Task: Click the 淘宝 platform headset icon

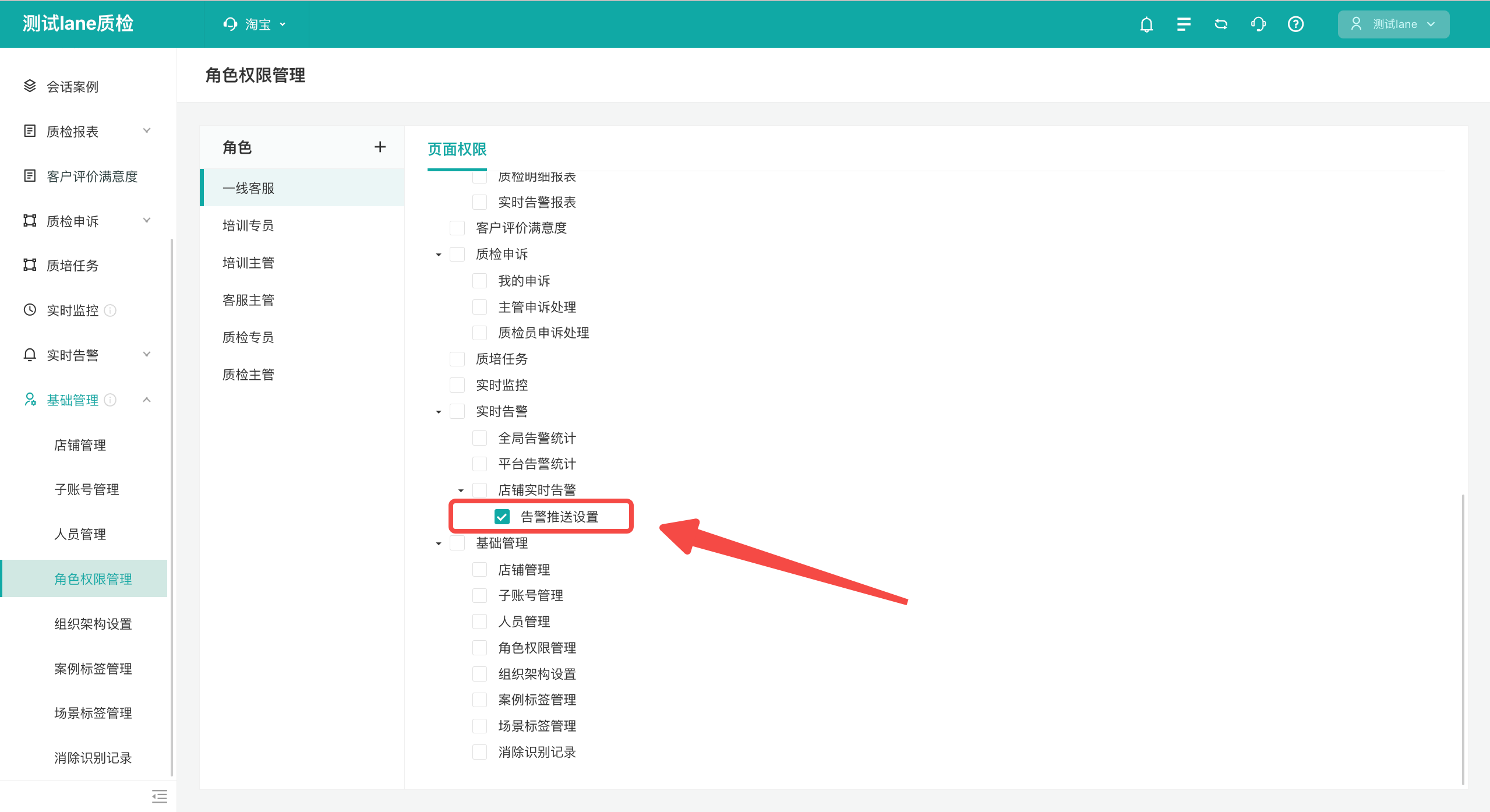Action: pyautogui.click(x=230, y=24)
